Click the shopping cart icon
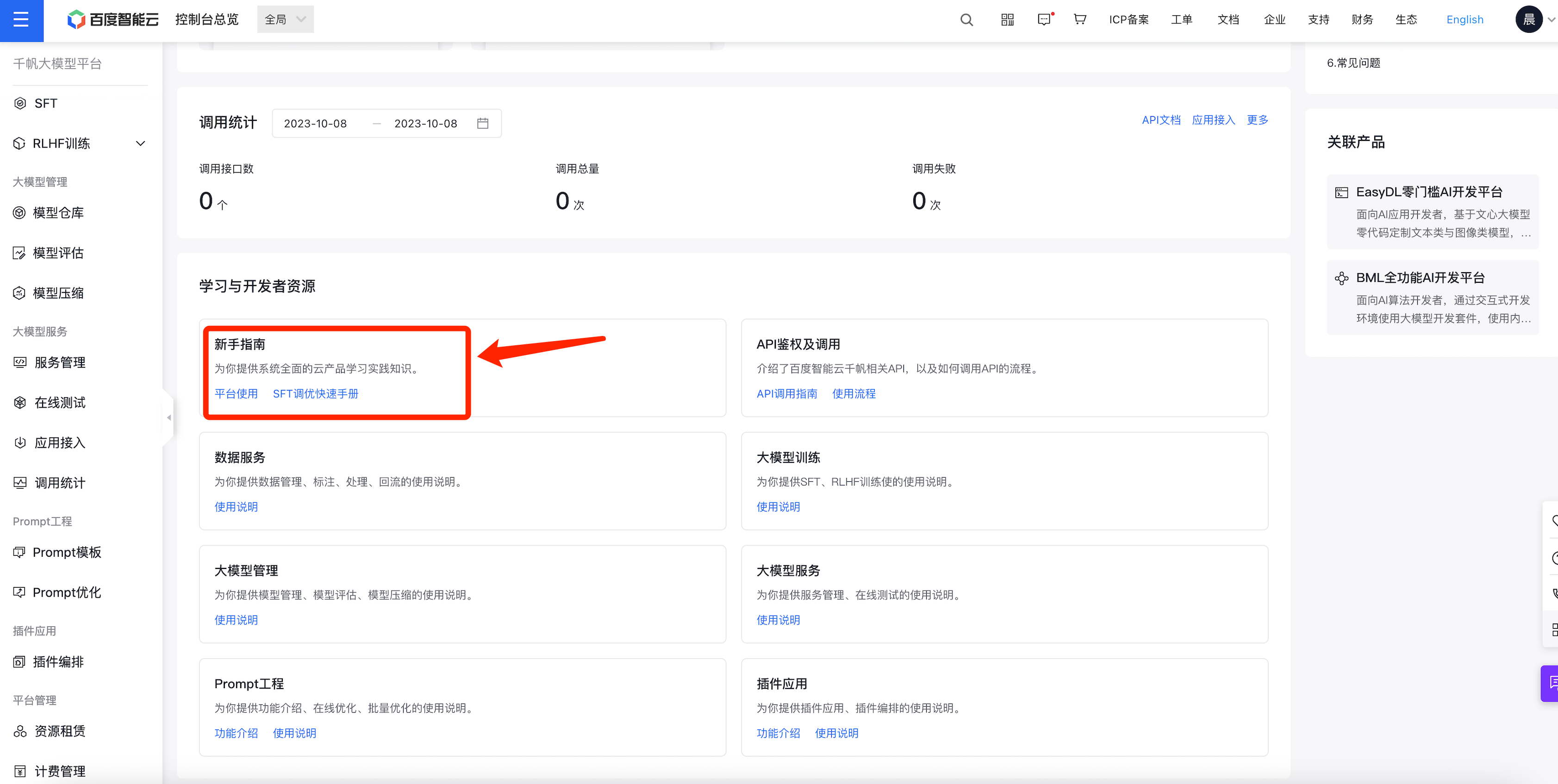The height and width of the screenshot is (784, 1558). pyautogui.click(x=1079, y=20)
